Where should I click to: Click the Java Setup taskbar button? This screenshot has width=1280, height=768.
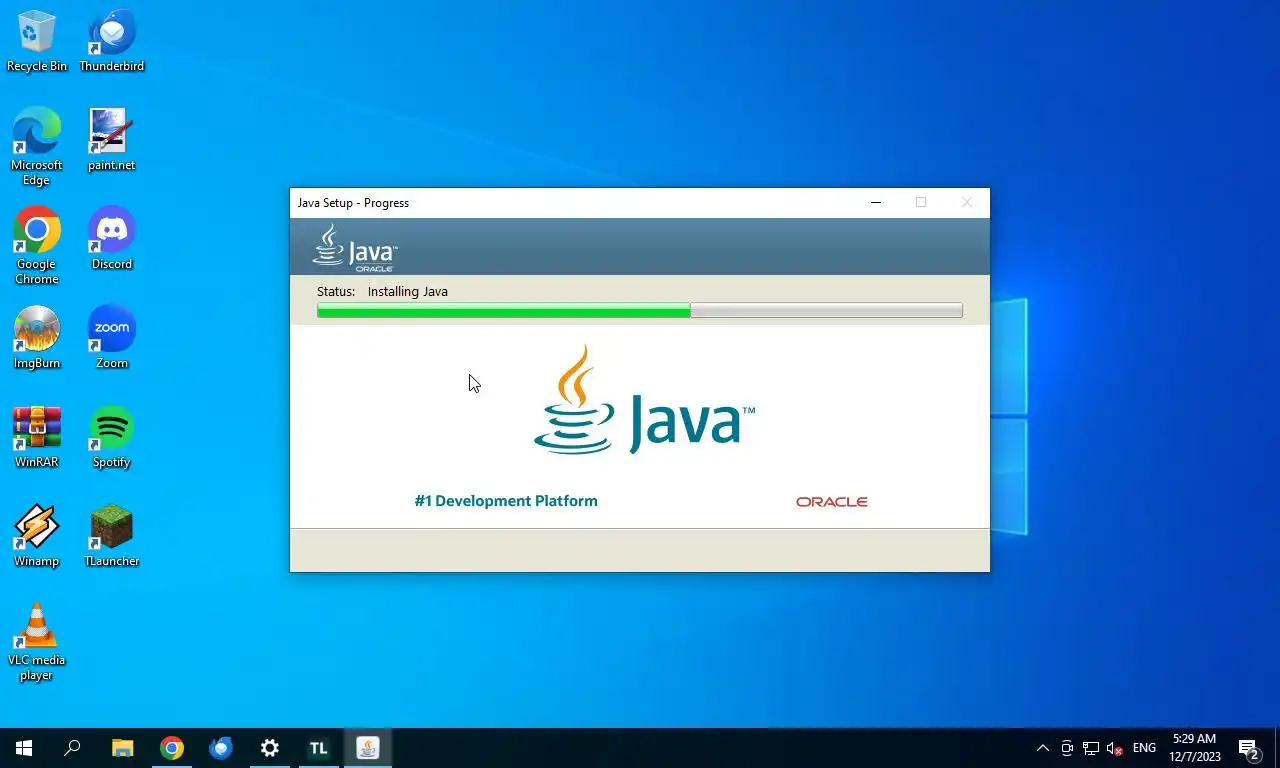pos(368,748)
